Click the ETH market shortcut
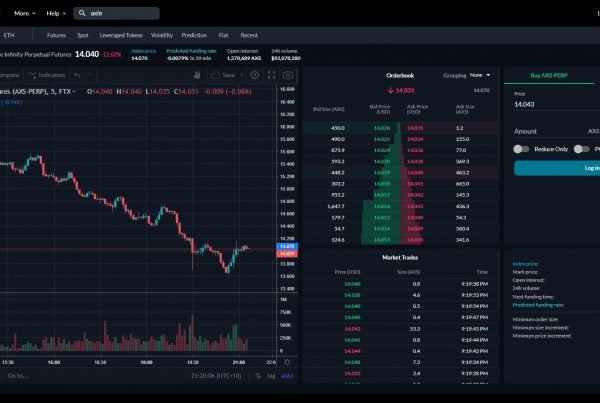The width and height of the screenshot is (600, 403). pos(9,35)
